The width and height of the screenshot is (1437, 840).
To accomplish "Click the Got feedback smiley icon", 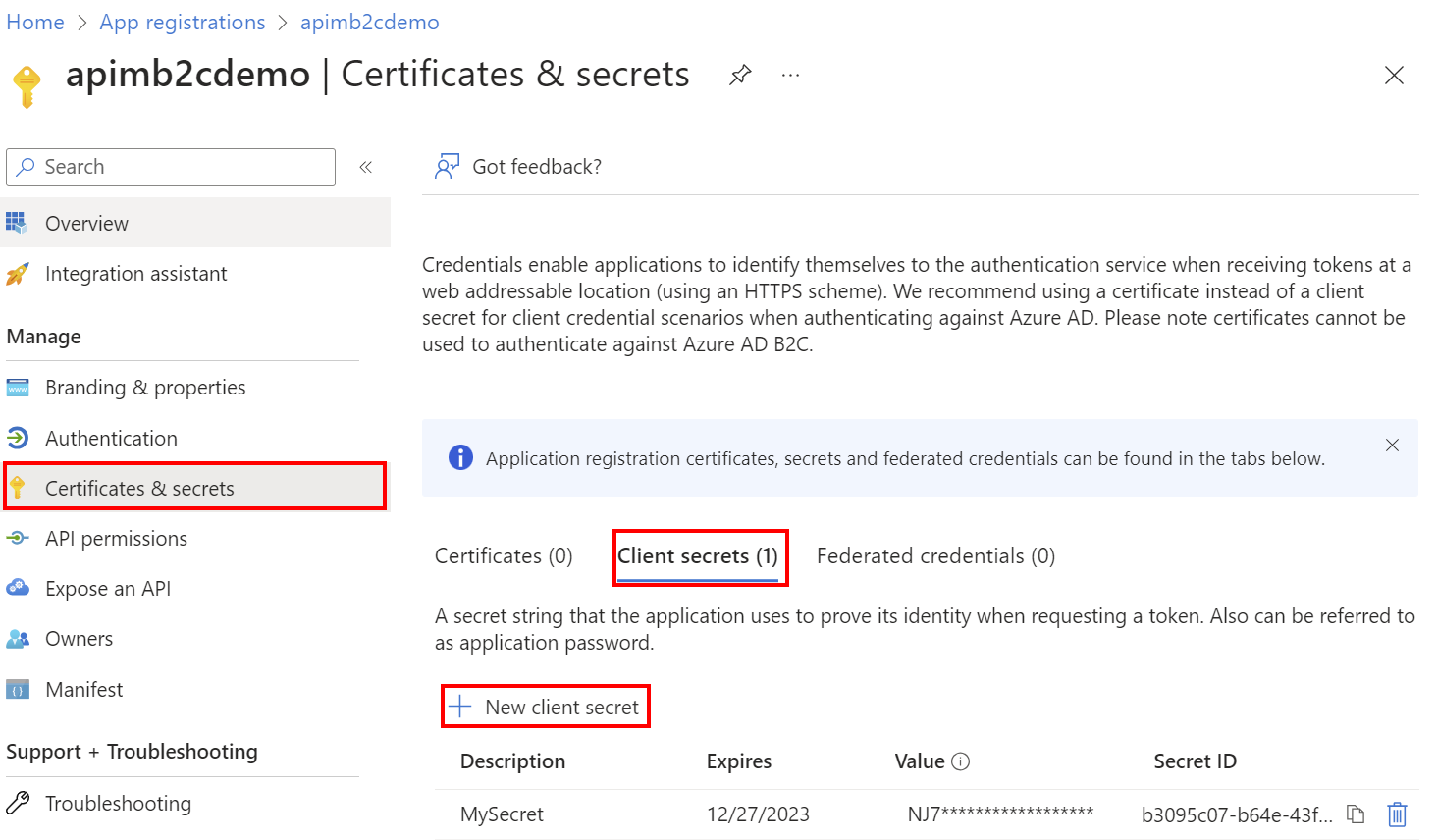I will (447, 166).
